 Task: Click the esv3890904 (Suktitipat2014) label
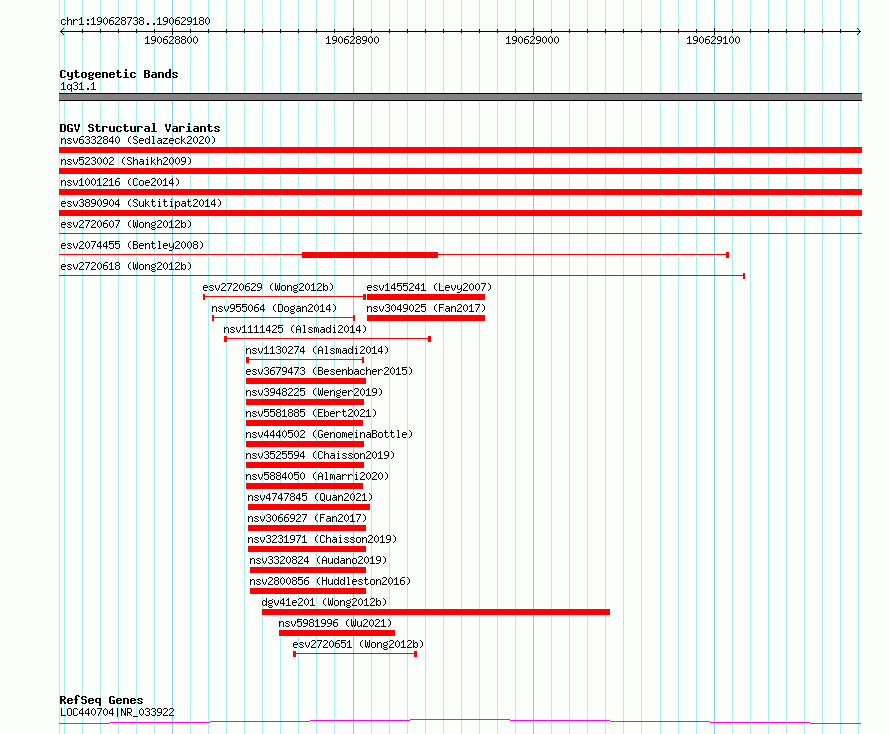tap(141, 203)
